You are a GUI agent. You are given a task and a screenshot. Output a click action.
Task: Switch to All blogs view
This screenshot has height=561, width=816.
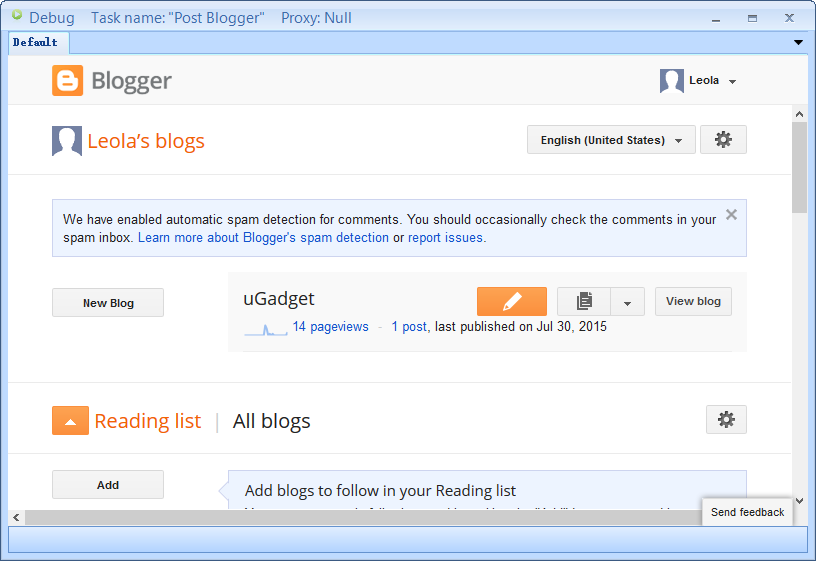pyautogui.click(x=271, y=421)
